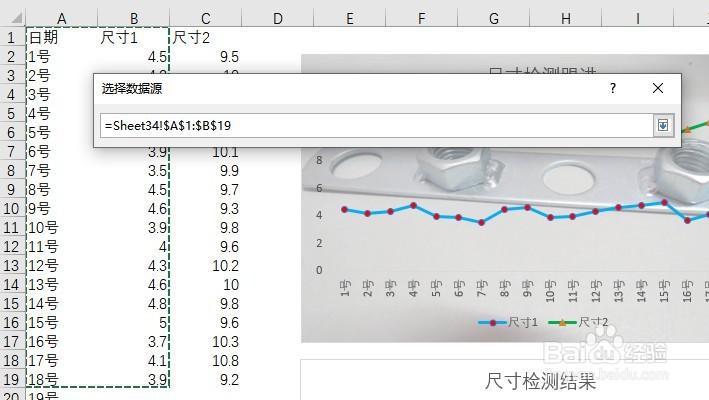Click cell with date 12号
709x400 pixels.
(x=62, y=265)
